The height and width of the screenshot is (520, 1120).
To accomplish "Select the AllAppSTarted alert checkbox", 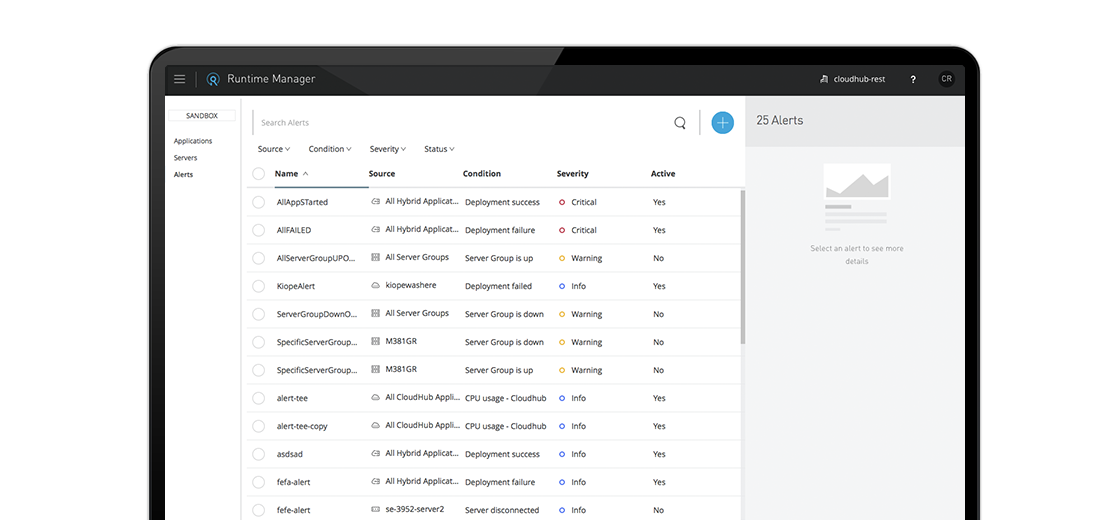I will pyautogui.click(x=259, y=202).
